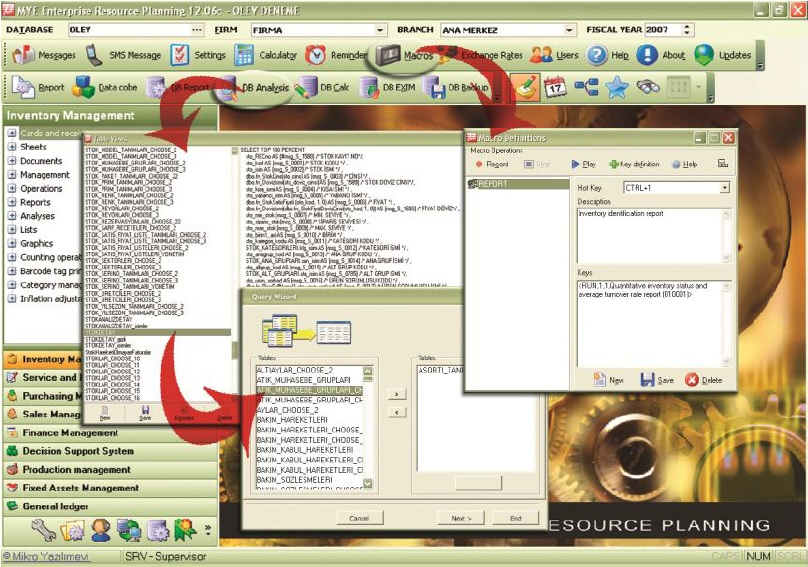The width and height of the screenshot is (808, 567).
Task: Adjust the FISCAL YEAR stepper
Action: (x=686, y=30)
